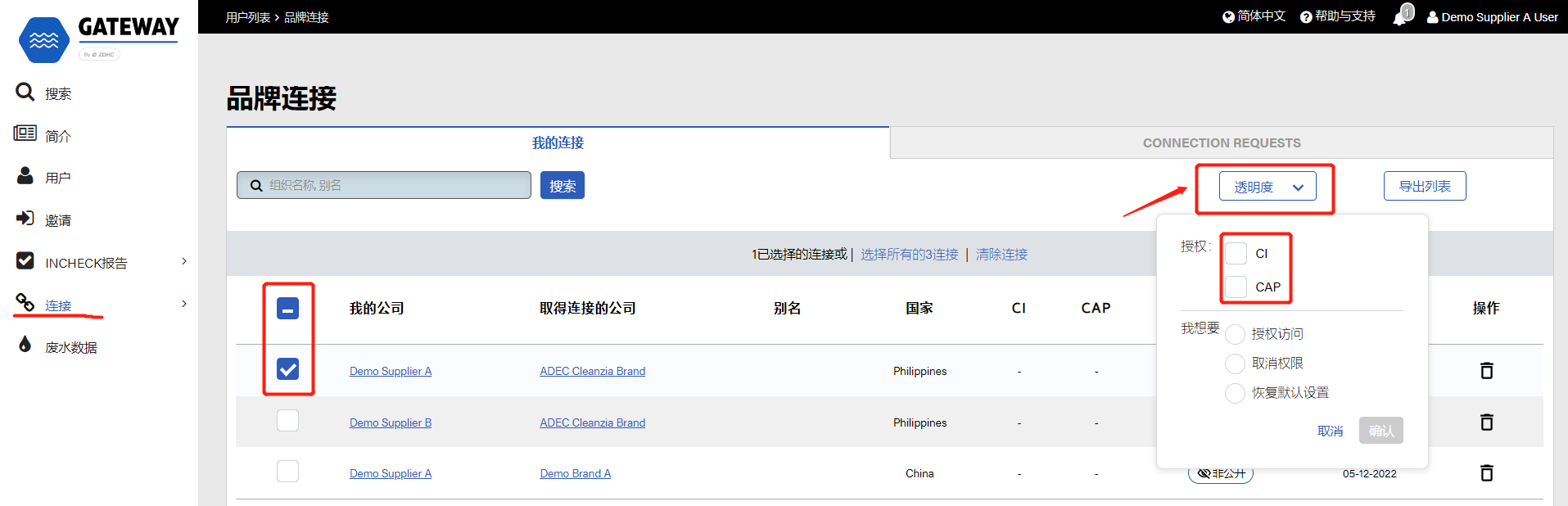
Task: Click the 非公开 visibility badge
Action: pos(1221,474)
